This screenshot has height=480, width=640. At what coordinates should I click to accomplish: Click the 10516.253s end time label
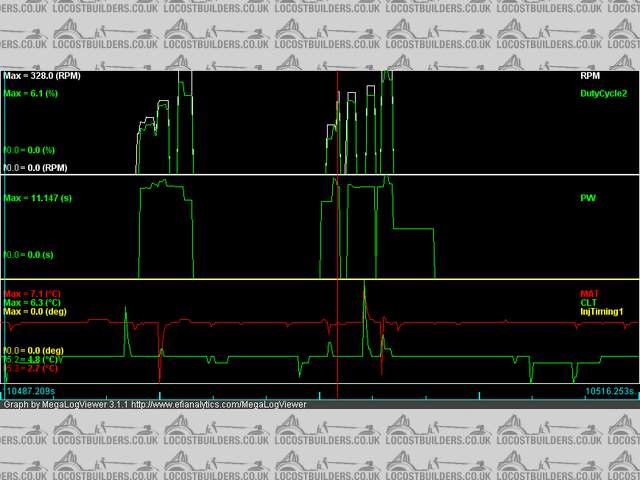coord(609,391)
